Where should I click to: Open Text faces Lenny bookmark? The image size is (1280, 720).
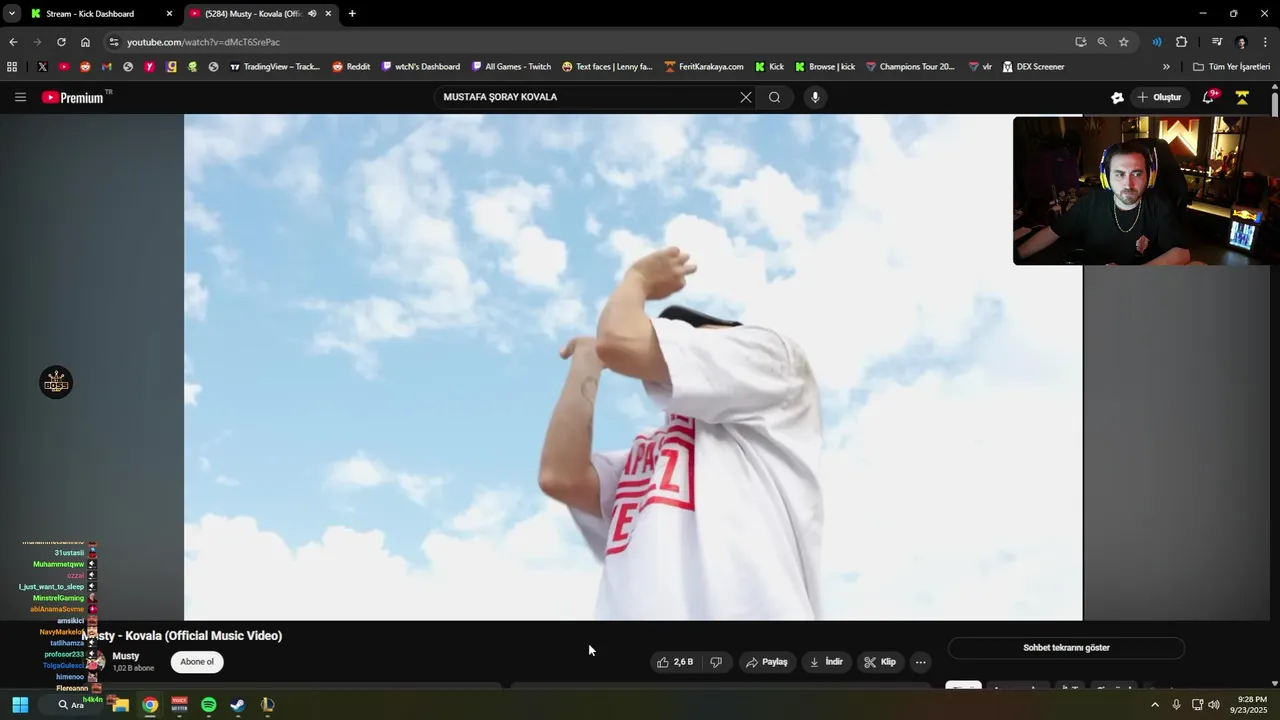pos(607,67)
